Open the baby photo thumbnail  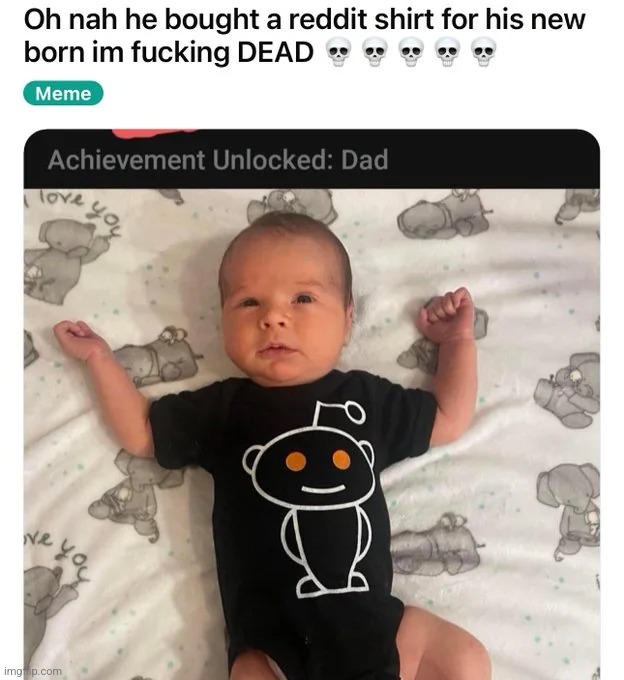(x=312, y=434)
